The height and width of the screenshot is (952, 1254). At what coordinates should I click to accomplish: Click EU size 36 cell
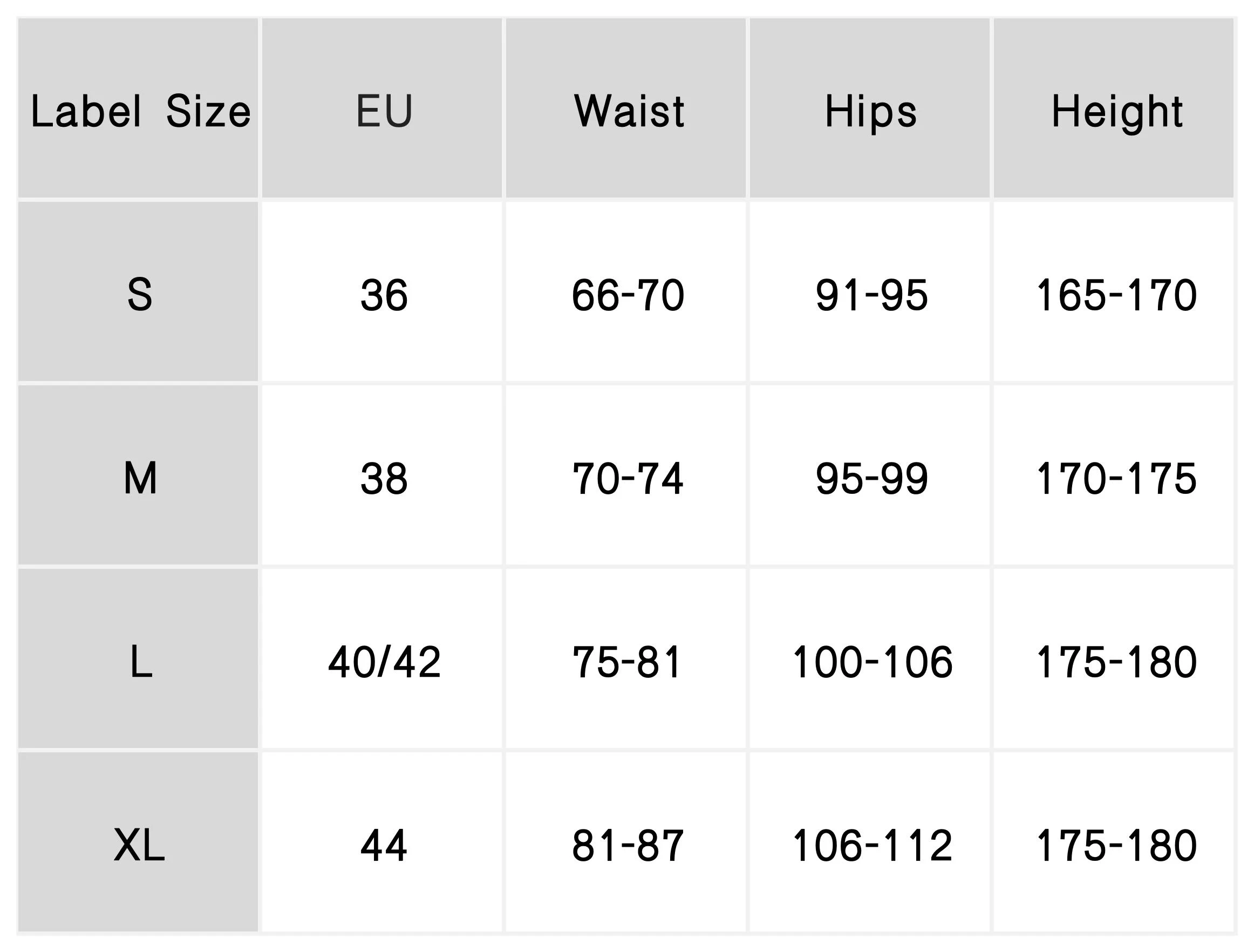[x=384, y=295]
